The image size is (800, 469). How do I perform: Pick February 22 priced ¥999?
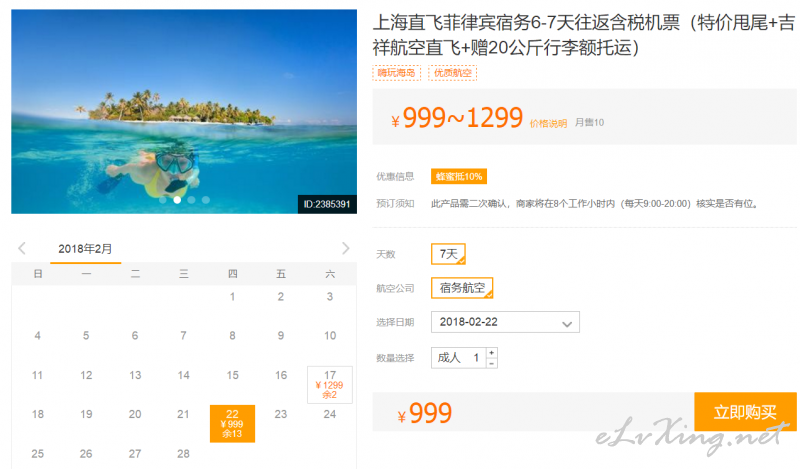232,424
